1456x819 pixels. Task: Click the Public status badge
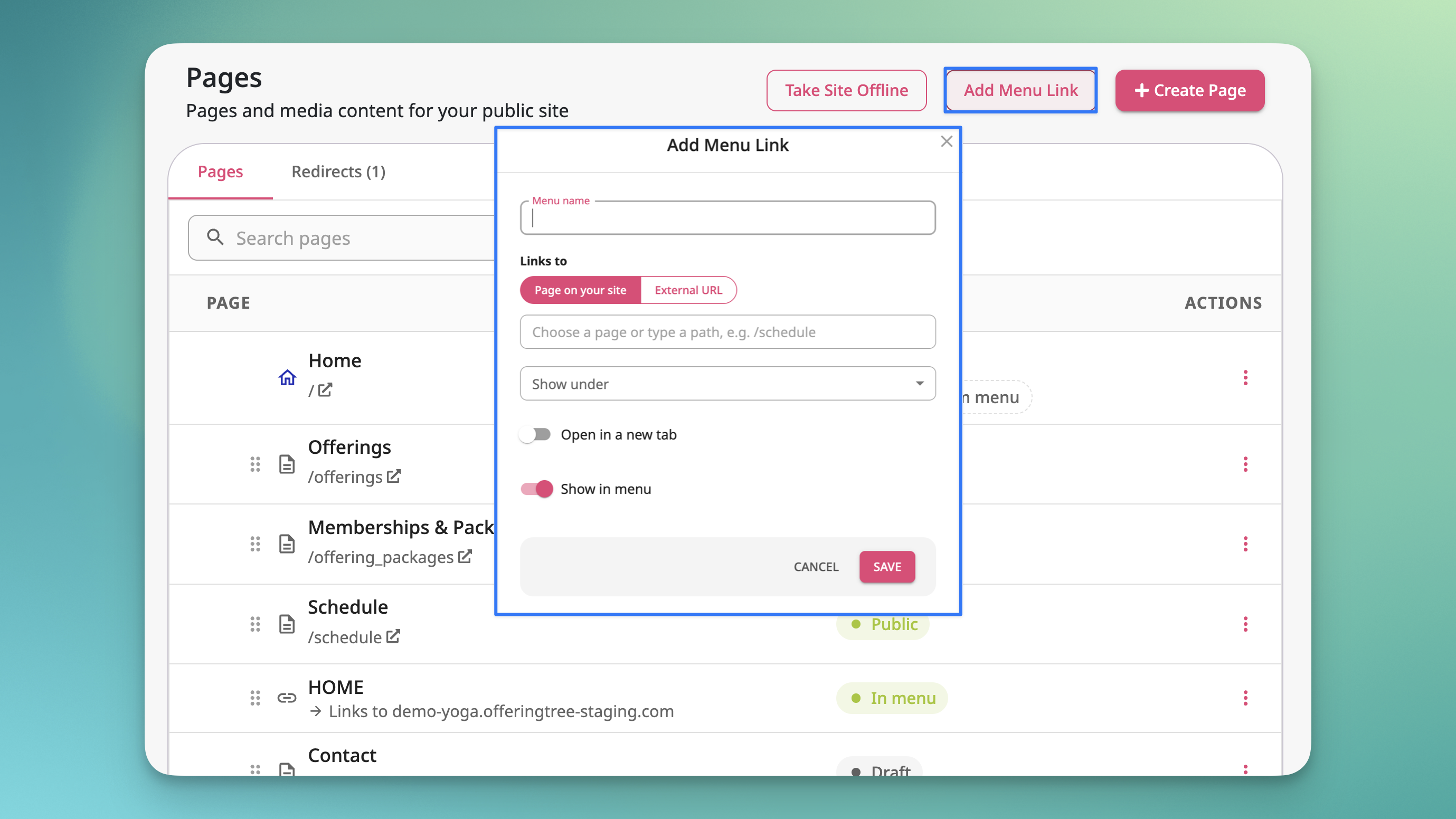pyautogui.click(x=882, y=624)
